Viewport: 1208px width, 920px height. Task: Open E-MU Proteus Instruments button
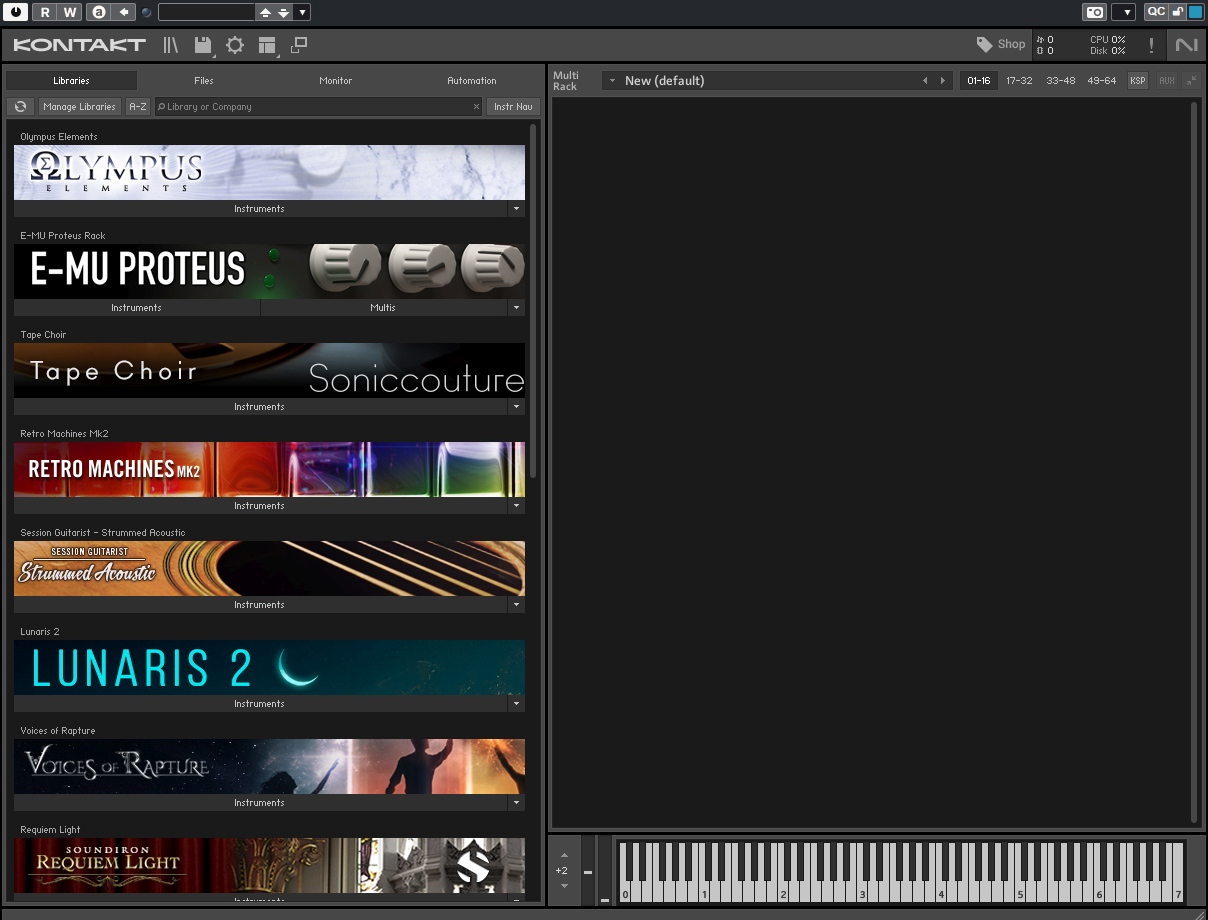point(137,308)
